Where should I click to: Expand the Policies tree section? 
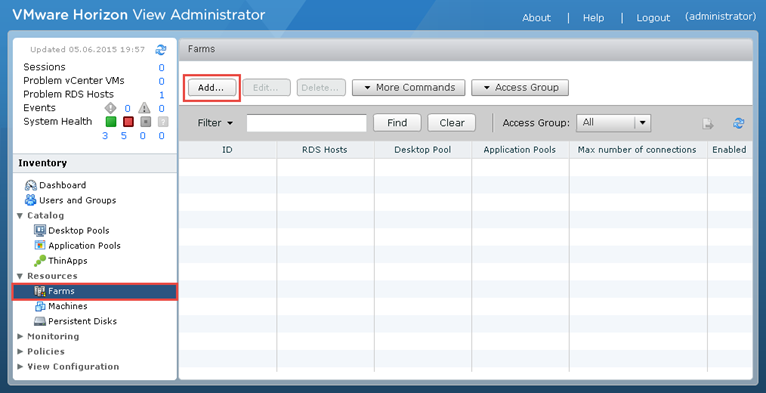(x=20, y=351)
